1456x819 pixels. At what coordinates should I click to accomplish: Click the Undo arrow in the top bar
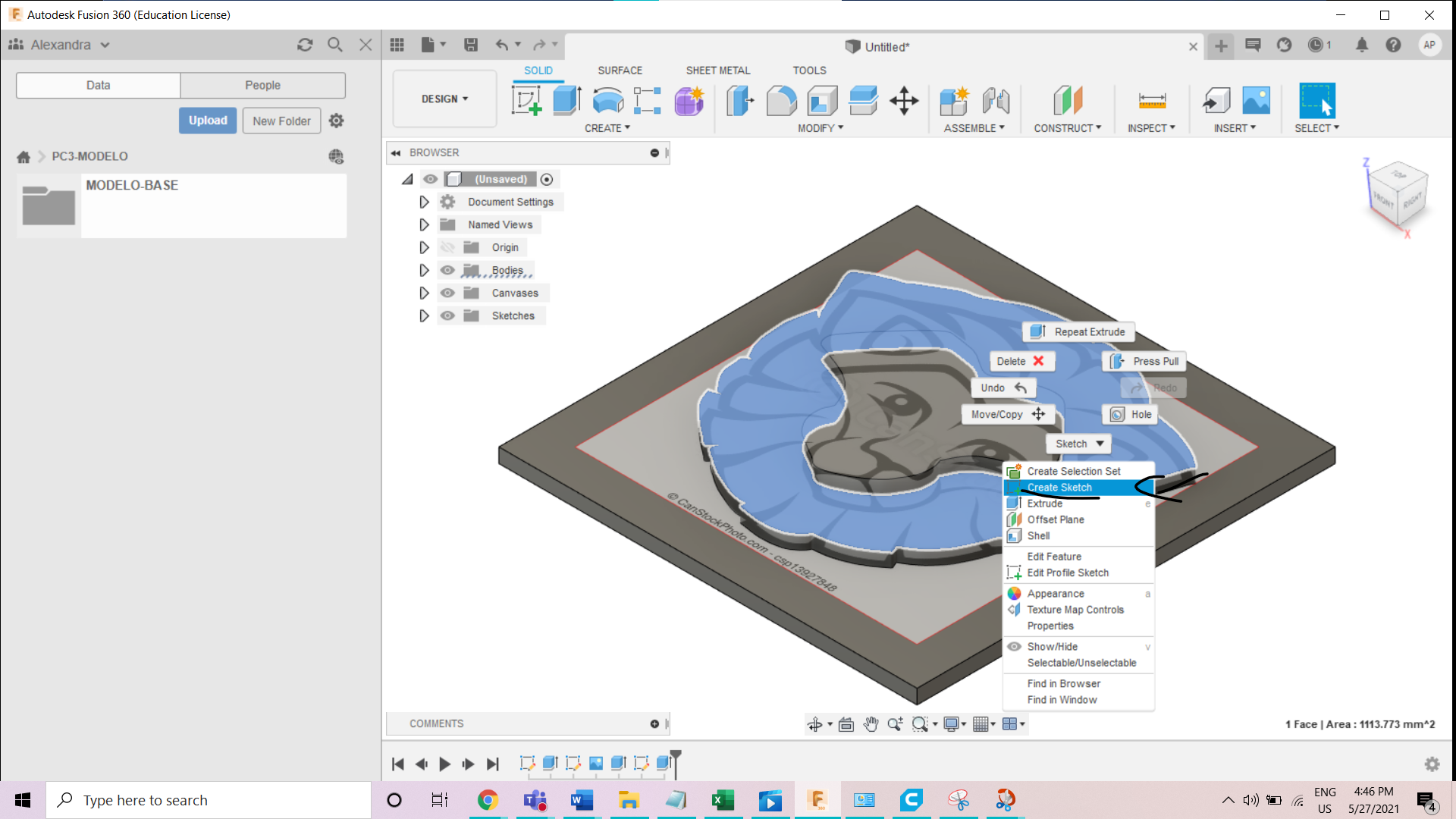tap(502, 45)
